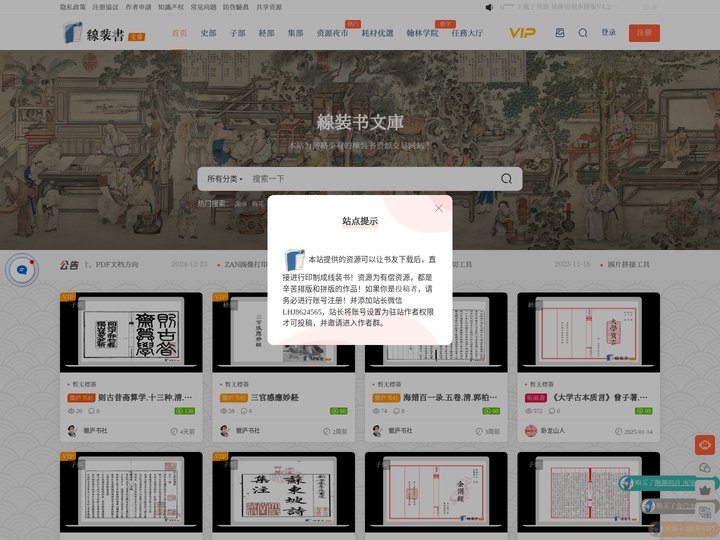Open the 三官感應妙経 title link
The height and width of the screenshot is (540, 720).
(275, 398)
